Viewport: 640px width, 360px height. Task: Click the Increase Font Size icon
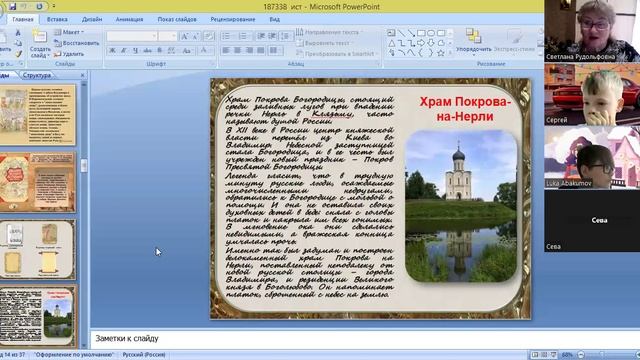pos(184,36)
